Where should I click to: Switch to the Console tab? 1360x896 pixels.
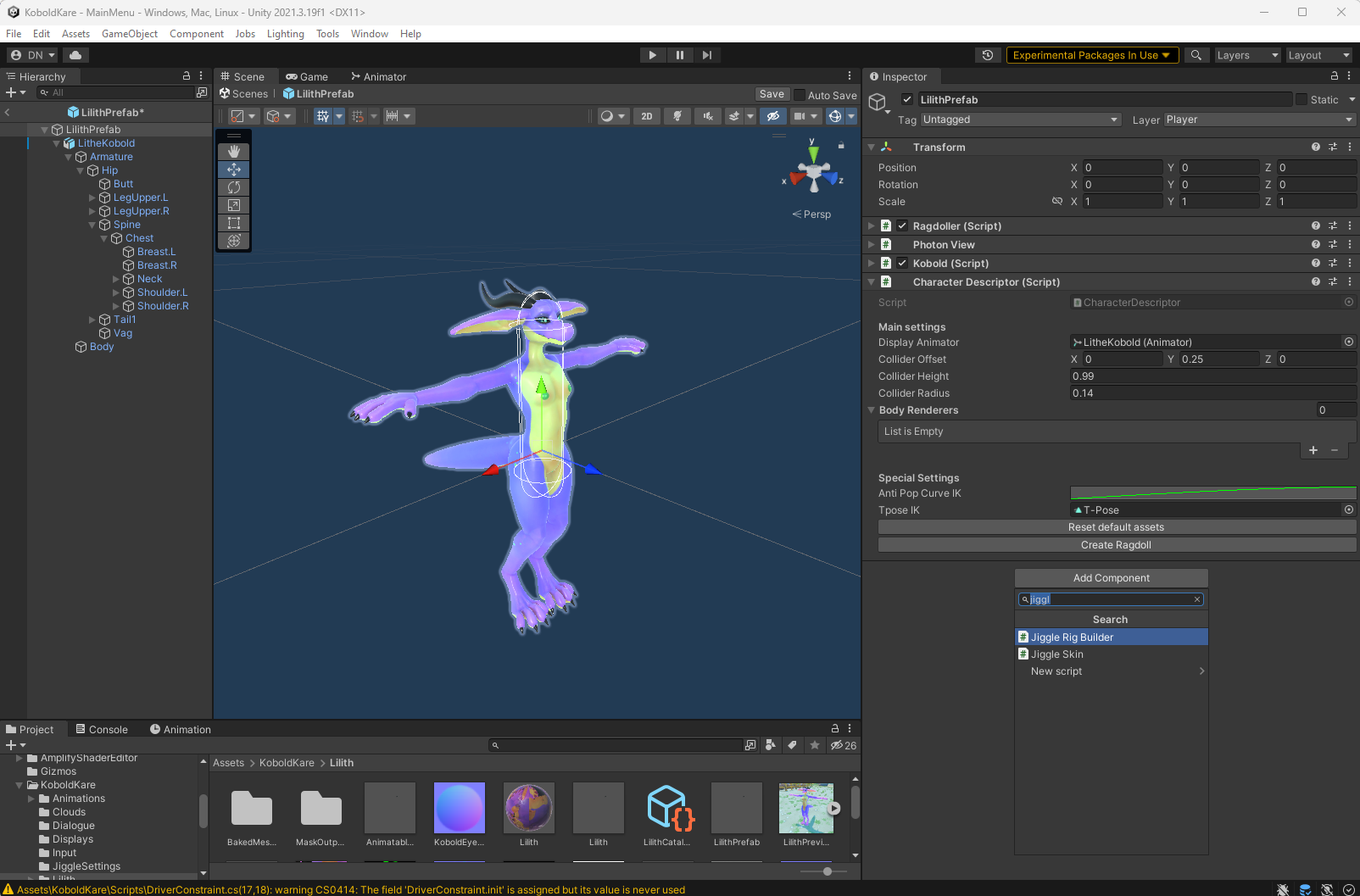pos(102,730)
